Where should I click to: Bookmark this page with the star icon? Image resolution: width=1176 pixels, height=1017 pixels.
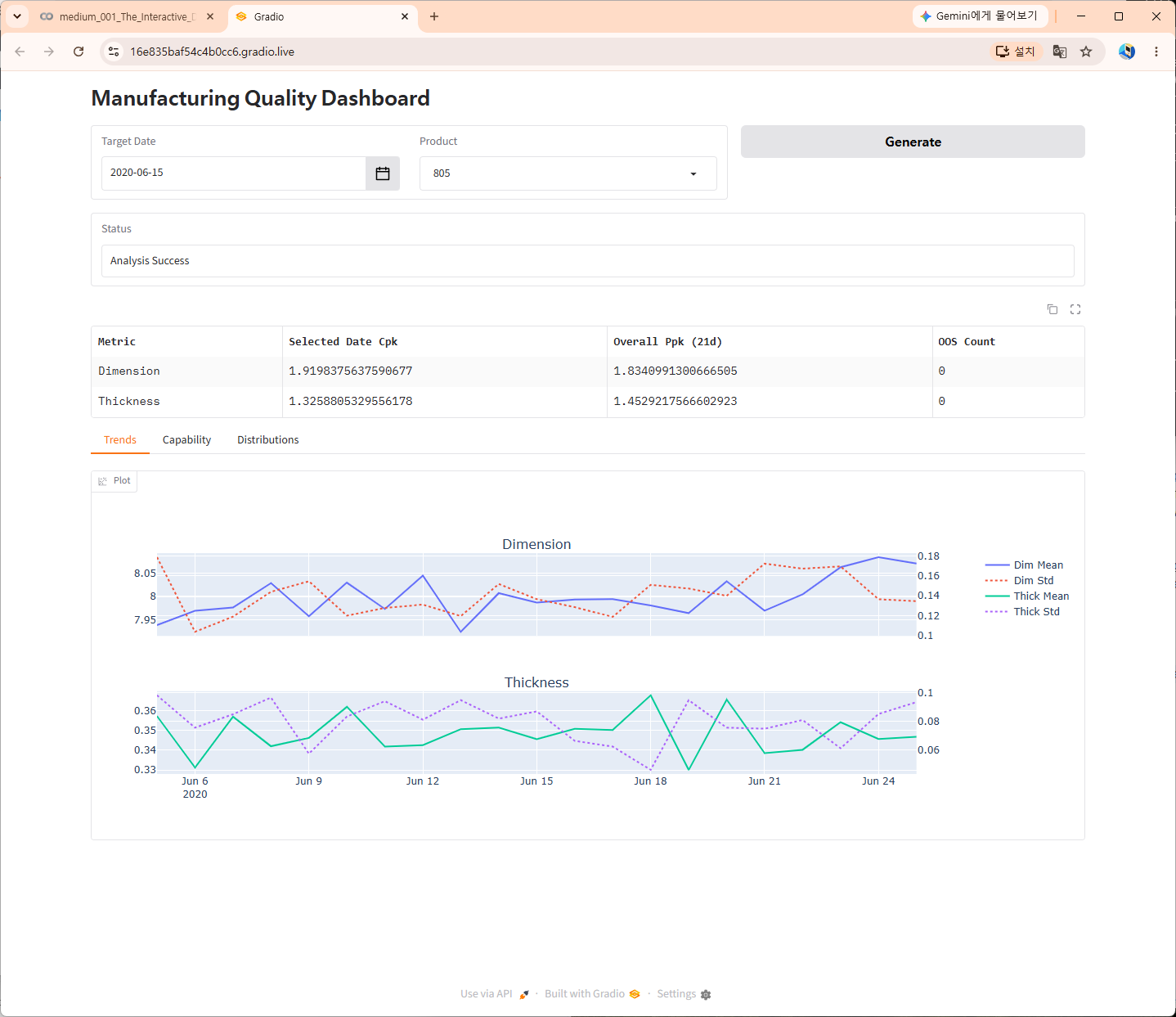(x=1086, y=52)
